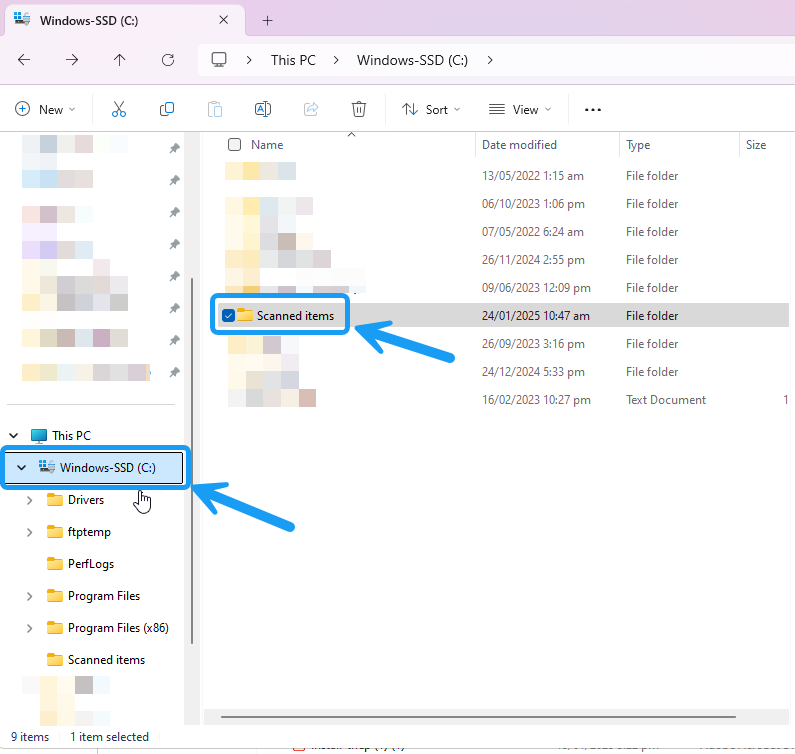Click the Share icon
Screen dimensions: 795x754
(311, 109)
